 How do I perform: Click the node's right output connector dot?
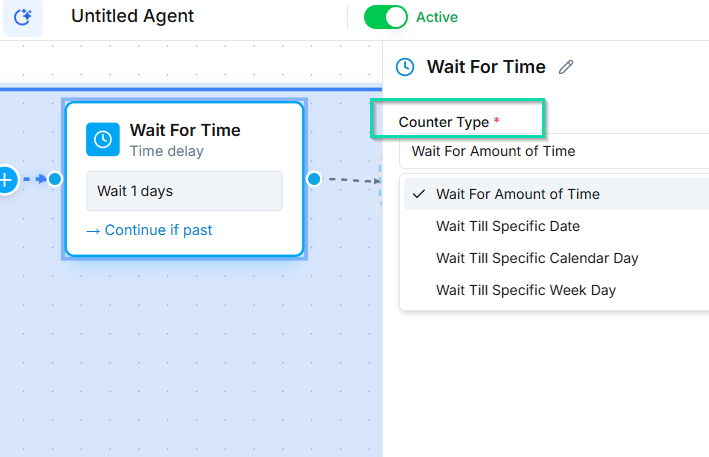314,179
